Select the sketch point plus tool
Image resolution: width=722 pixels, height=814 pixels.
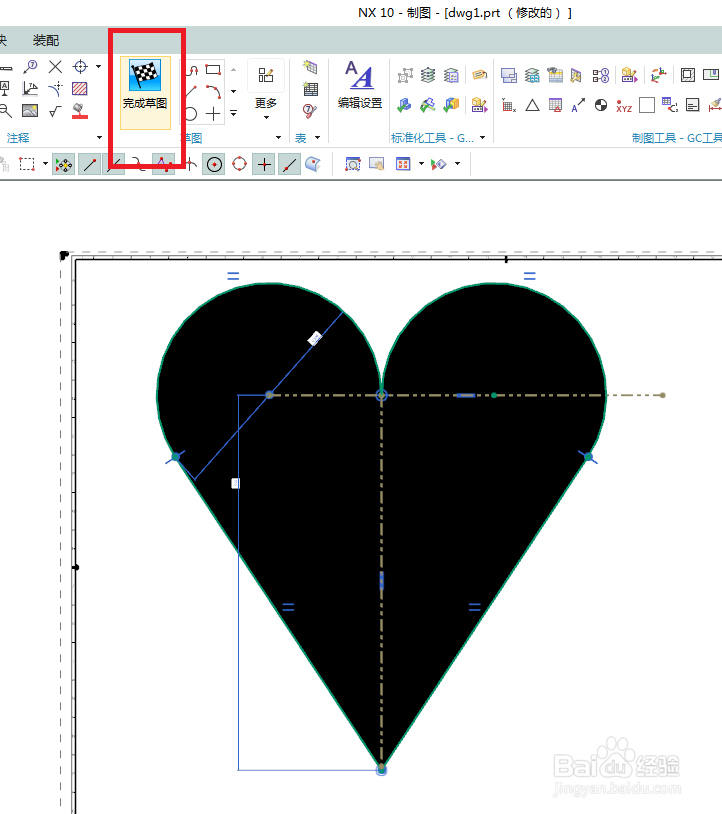click(x=213, y=114)
